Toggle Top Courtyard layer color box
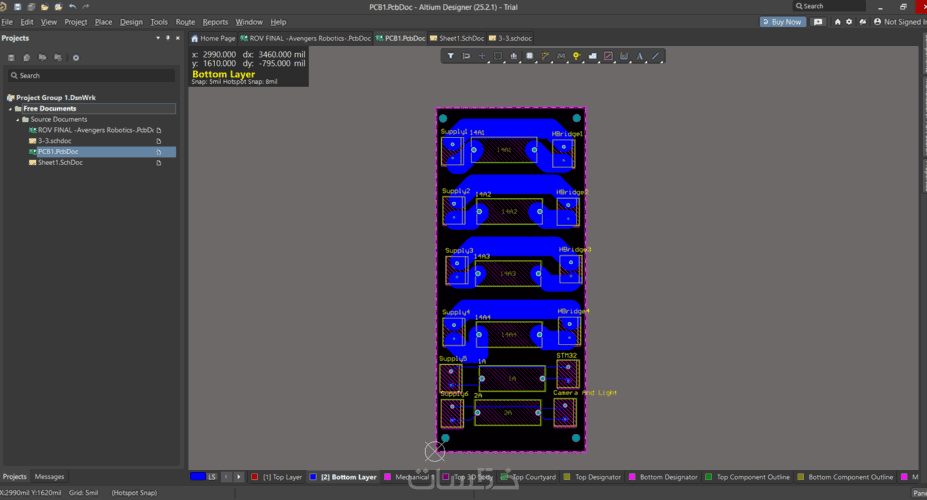 506,477
